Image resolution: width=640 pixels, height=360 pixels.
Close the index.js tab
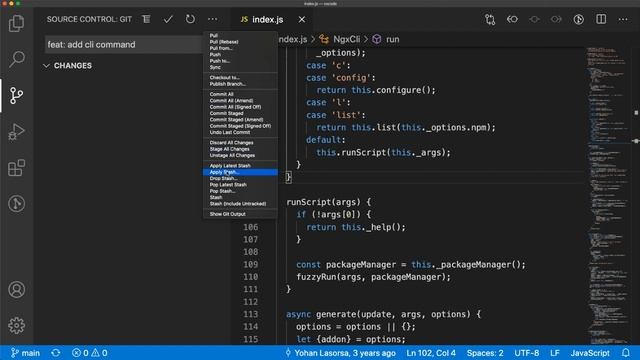[x=302, y=20]
